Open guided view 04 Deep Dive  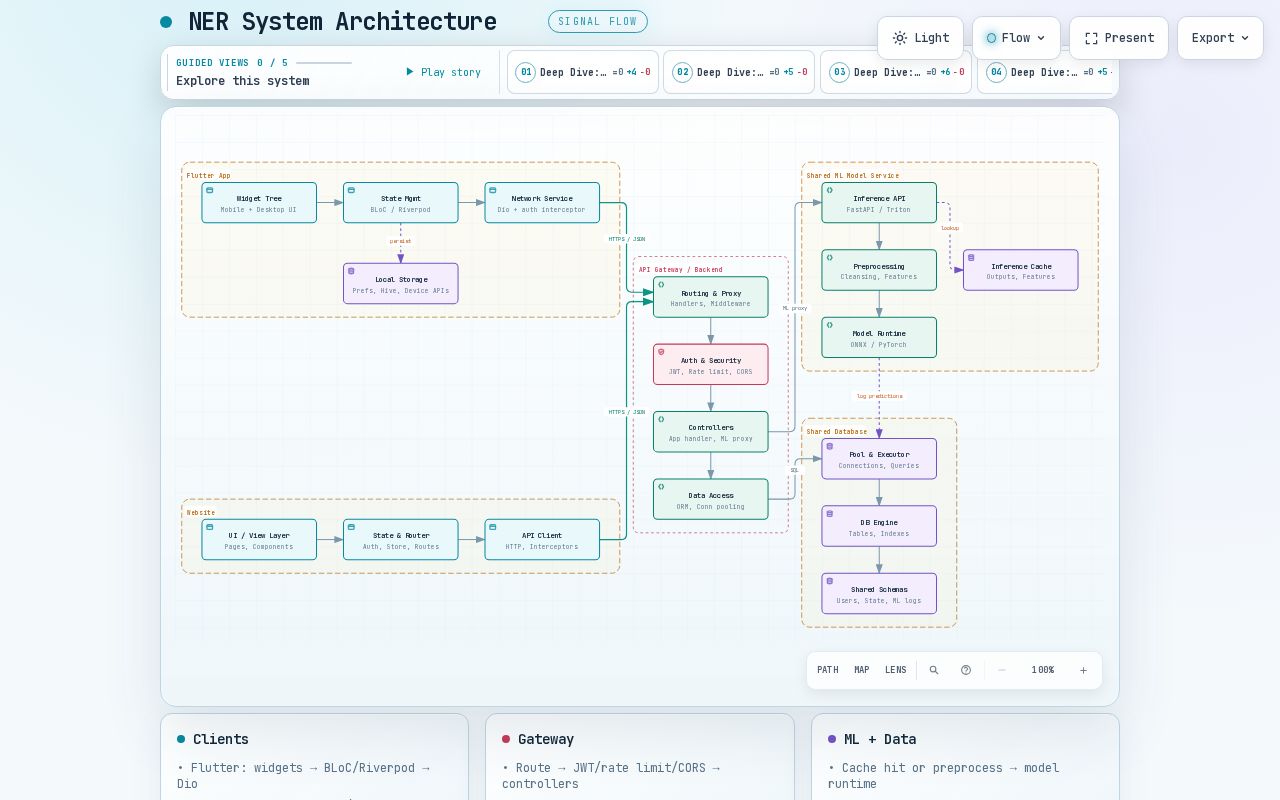point(1047,72)
